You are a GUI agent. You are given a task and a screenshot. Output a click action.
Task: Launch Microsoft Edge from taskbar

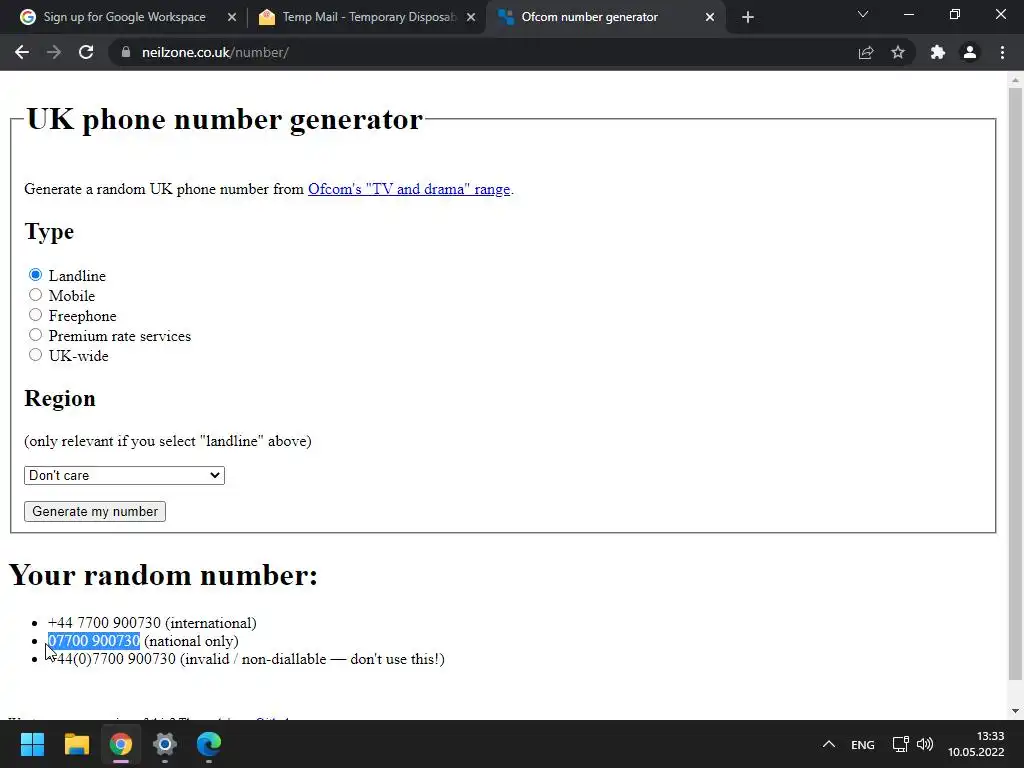(209, 744)
